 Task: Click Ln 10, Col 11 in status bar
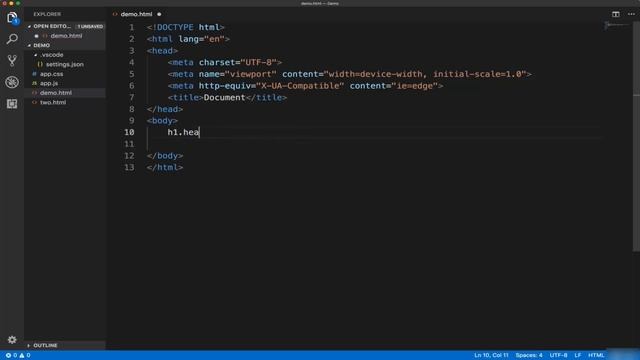point(491,356)
